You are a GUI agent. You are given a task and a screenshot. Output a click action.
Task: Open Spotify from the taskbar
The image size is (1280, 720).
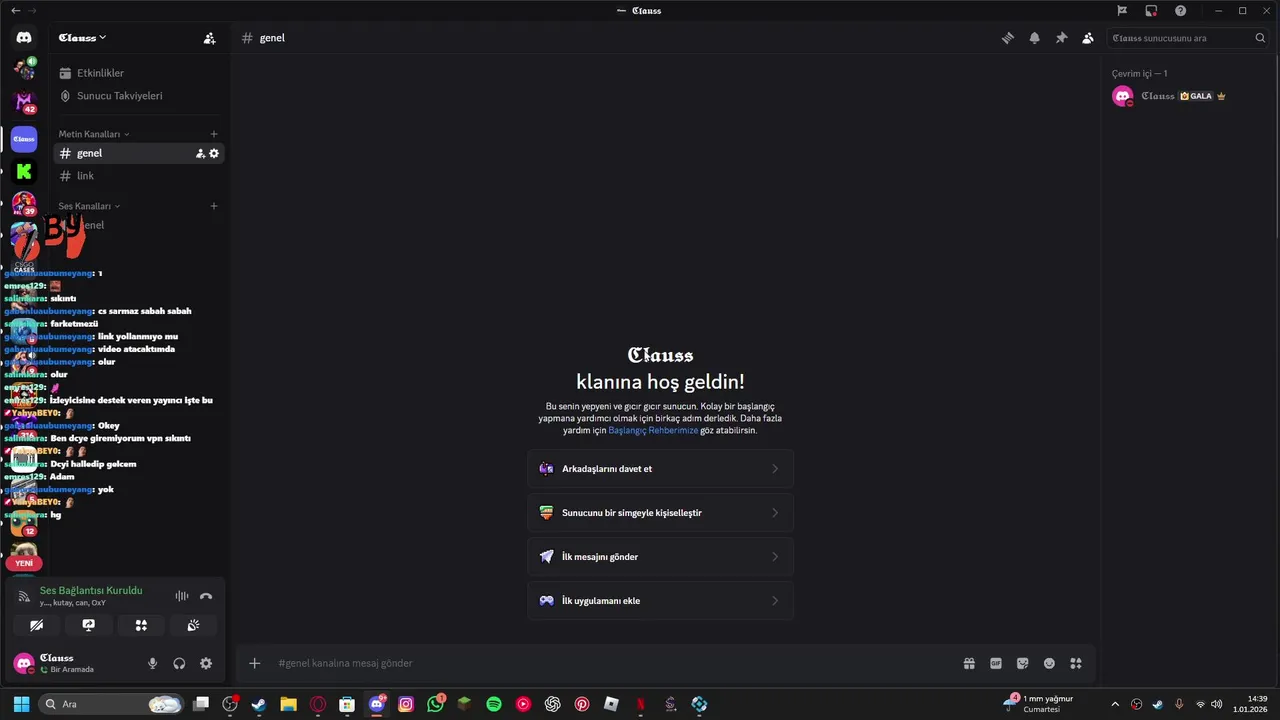click(494, 704)
